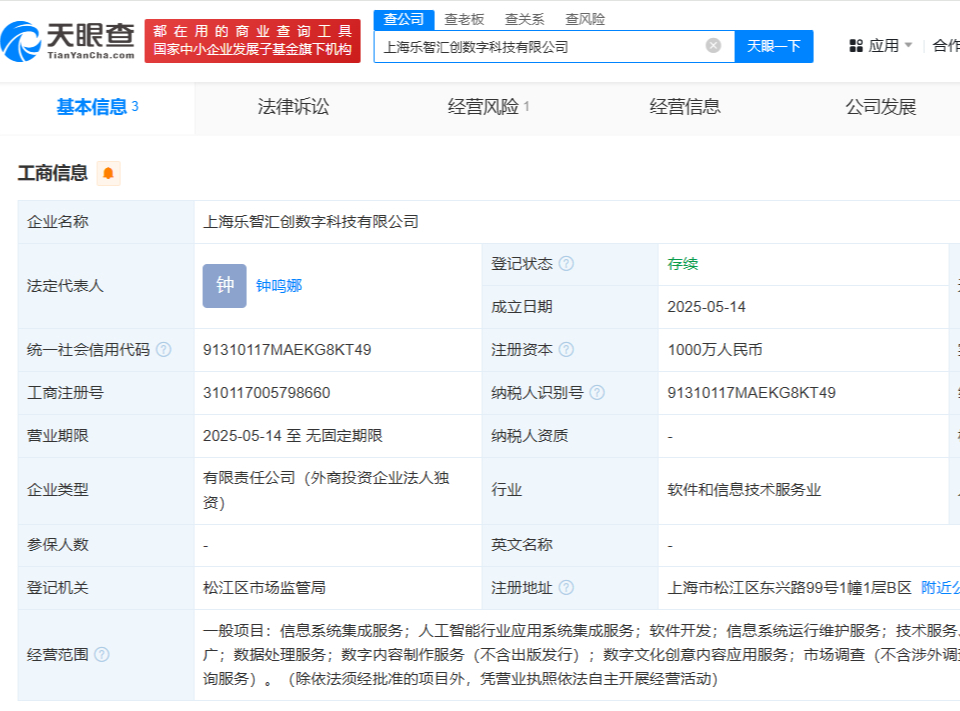This screenshot has height=711, width=960.
Task: Select the 查风险 search tab
Action: pyautogui.click(x=585, y=19)
